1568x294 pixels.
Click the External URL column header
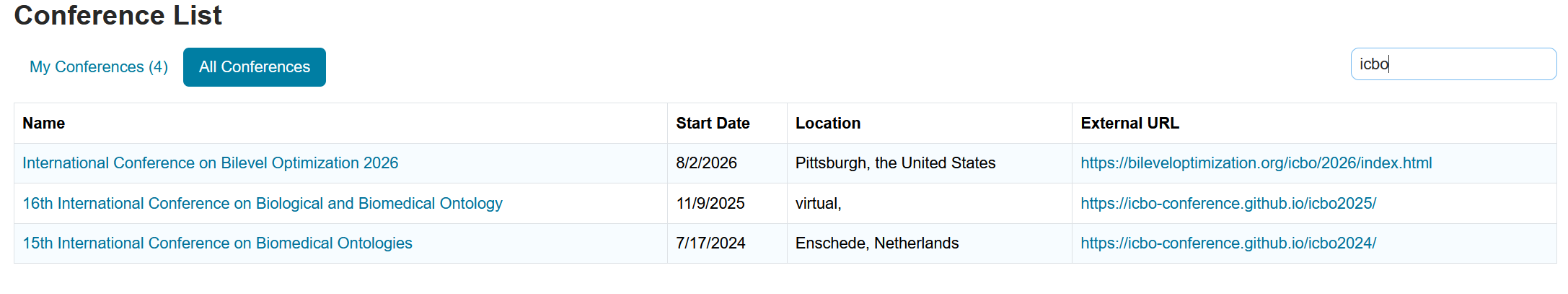[x=1129, y=124]
